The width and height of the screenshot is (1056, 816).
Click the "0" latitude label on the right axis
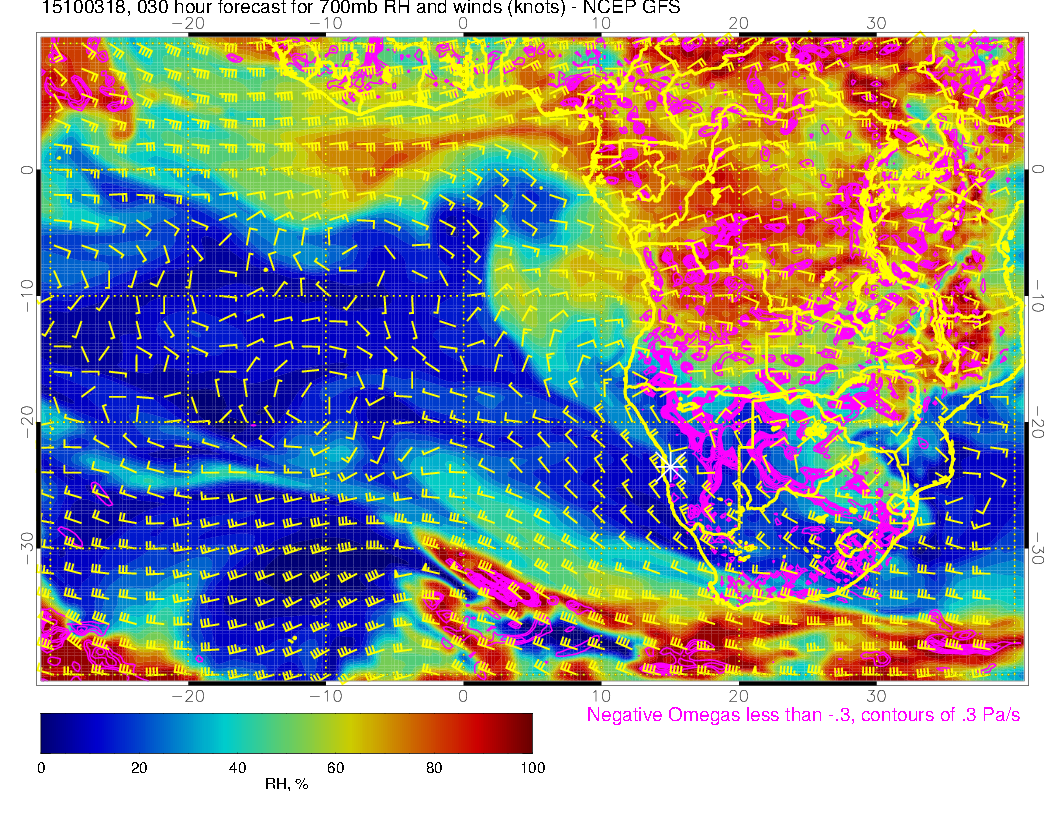click(1038, 170)
